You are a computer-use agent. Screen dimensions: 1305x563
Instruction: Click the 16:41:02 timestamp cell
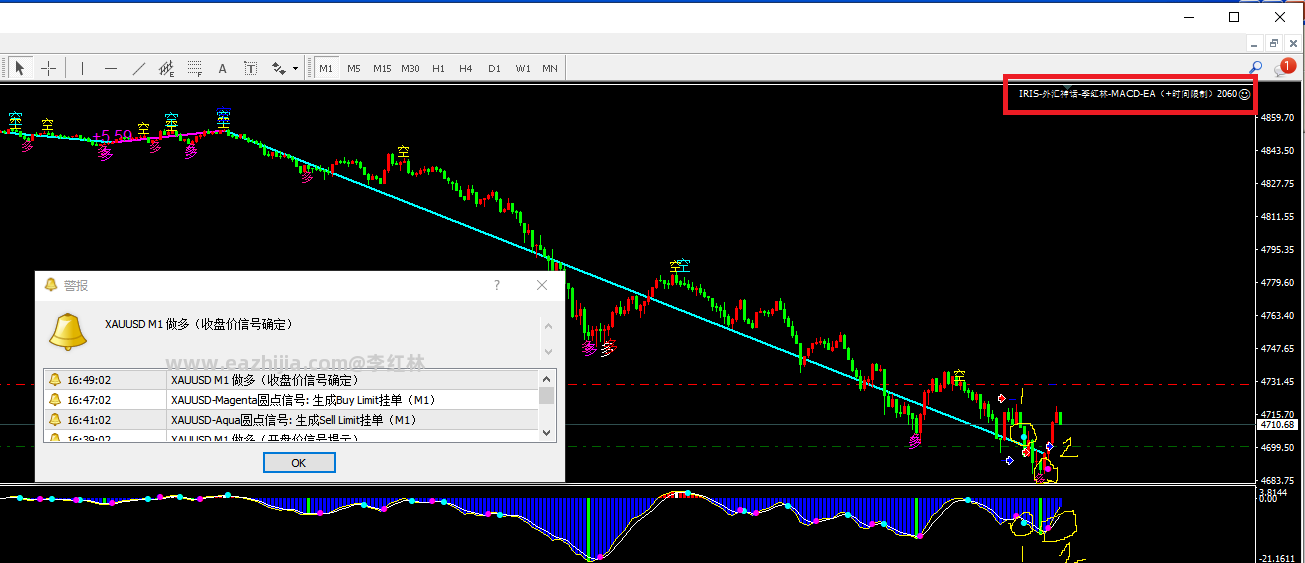click(89, 420)
